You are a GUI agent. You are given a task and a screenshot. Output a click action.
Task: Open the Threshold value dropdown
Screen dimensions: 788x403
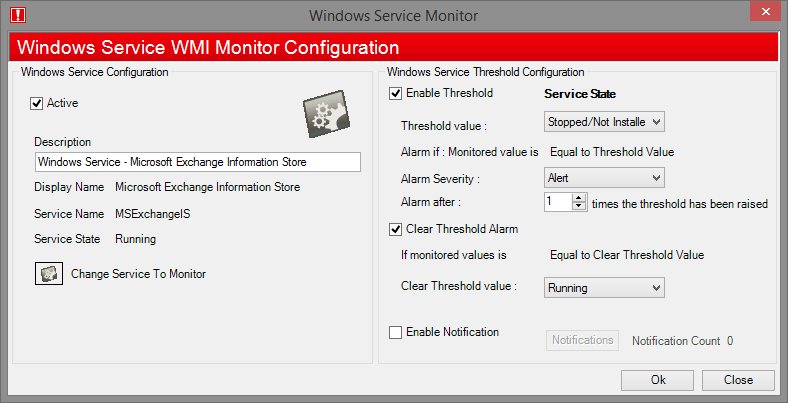point(604,122)
